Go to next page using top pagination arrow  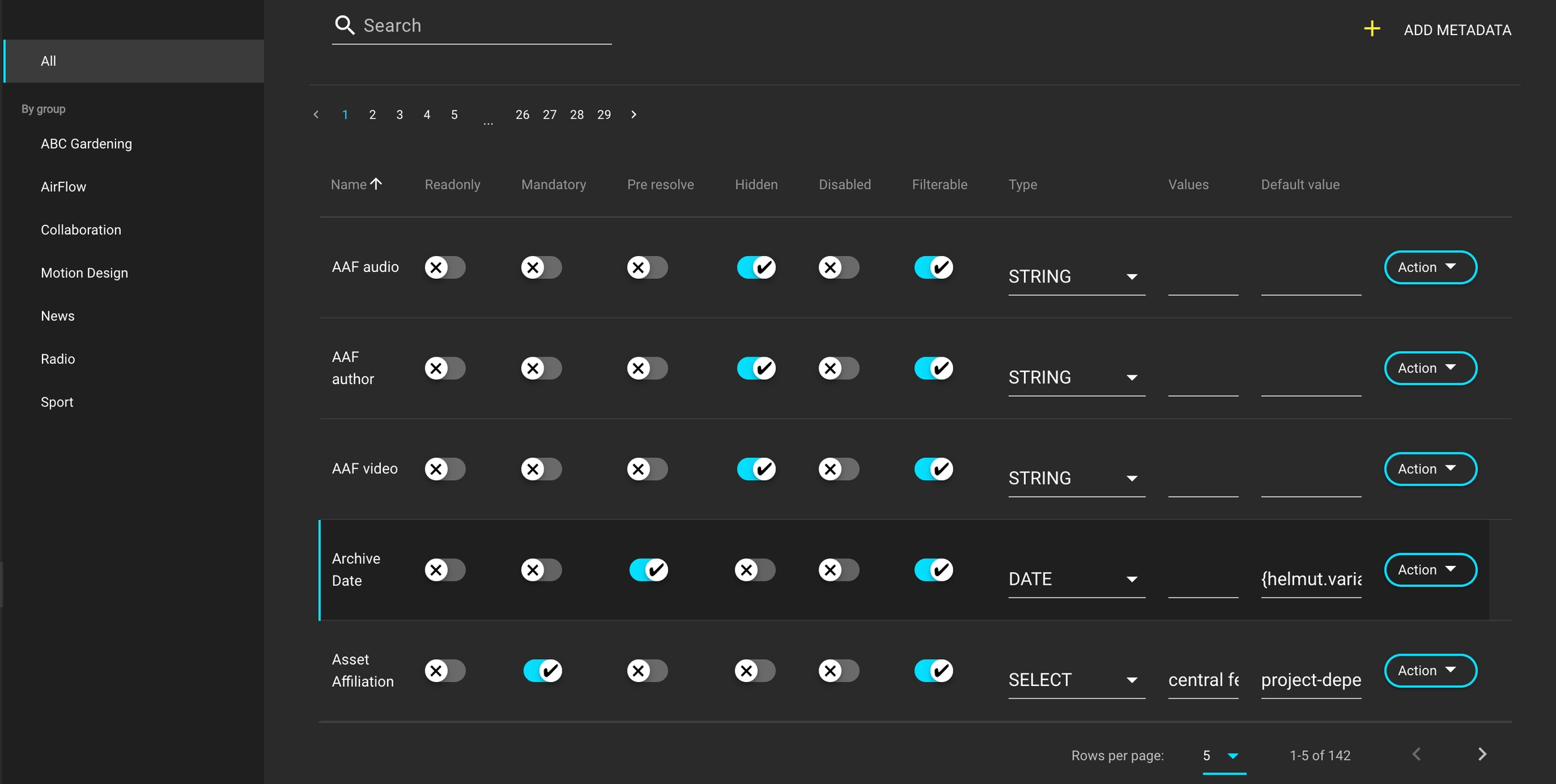[x=633, y=115]
